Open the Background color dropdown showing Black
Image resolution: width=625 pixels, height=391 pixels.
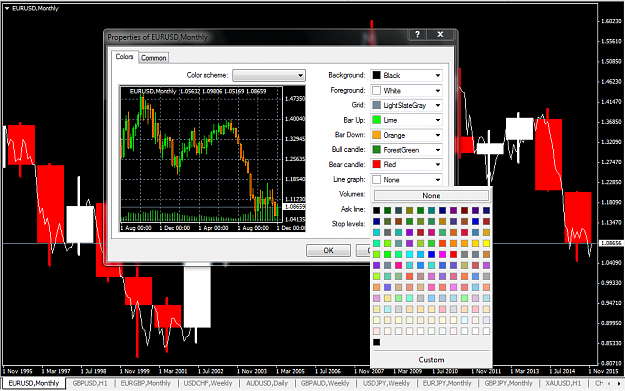(x=407, y=75)
